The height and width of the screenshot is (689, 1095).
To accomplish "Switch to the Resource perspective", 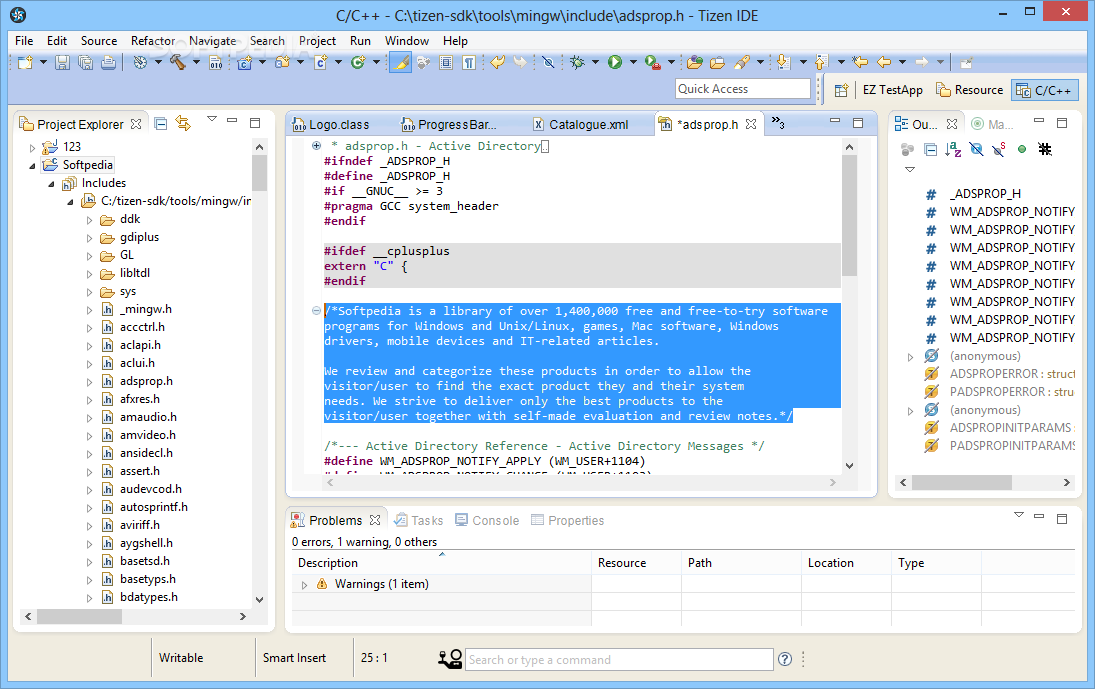I will [969, 90].
